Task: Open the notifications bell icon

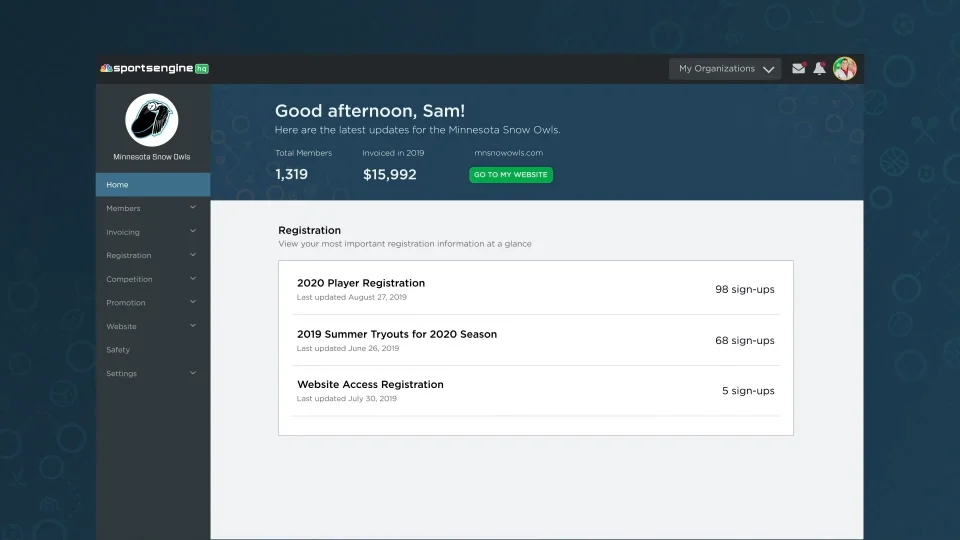Action: [820, 69]
